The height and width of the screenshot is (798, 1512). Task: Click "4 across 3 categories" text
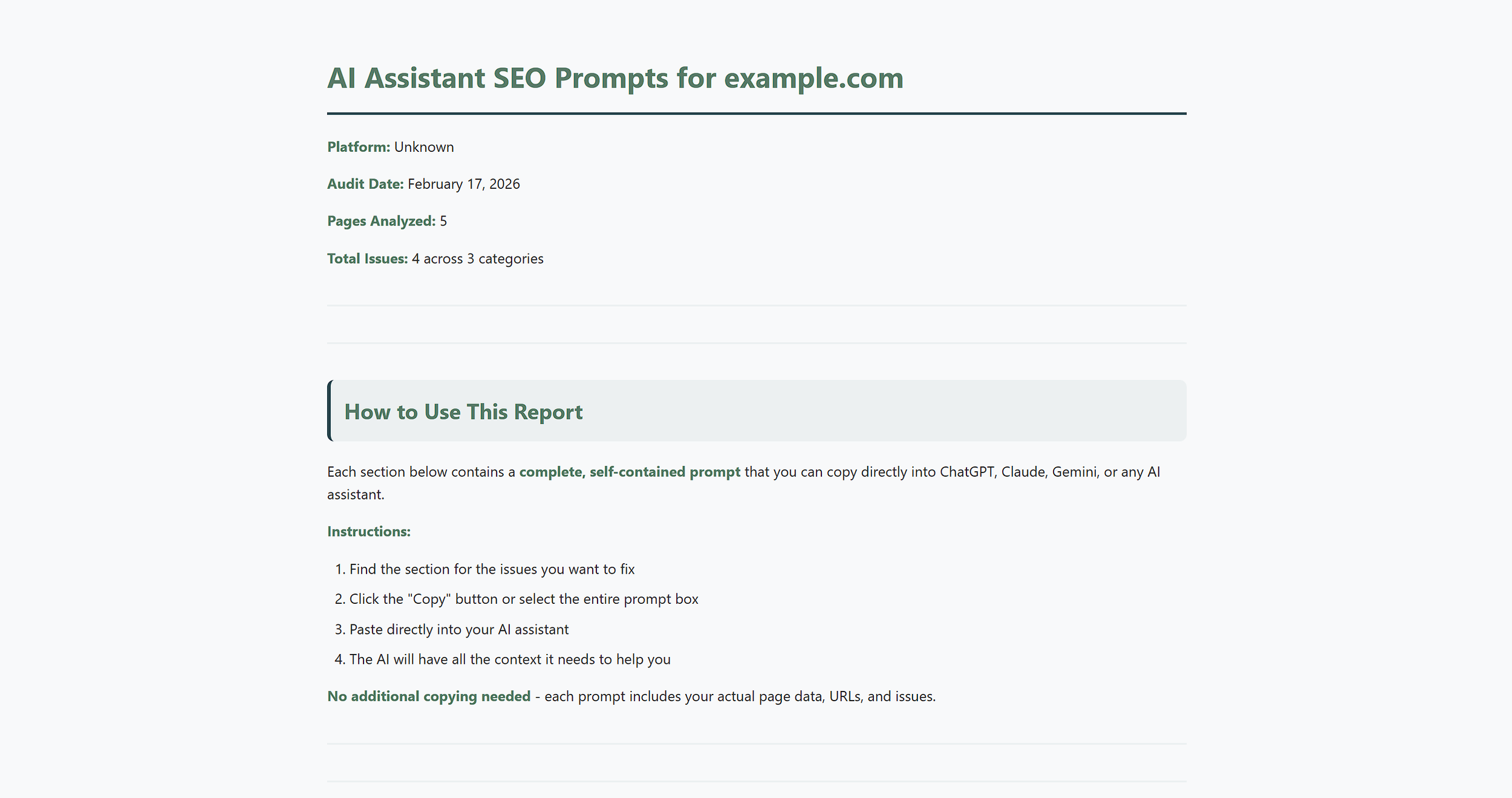click(477, 258)
